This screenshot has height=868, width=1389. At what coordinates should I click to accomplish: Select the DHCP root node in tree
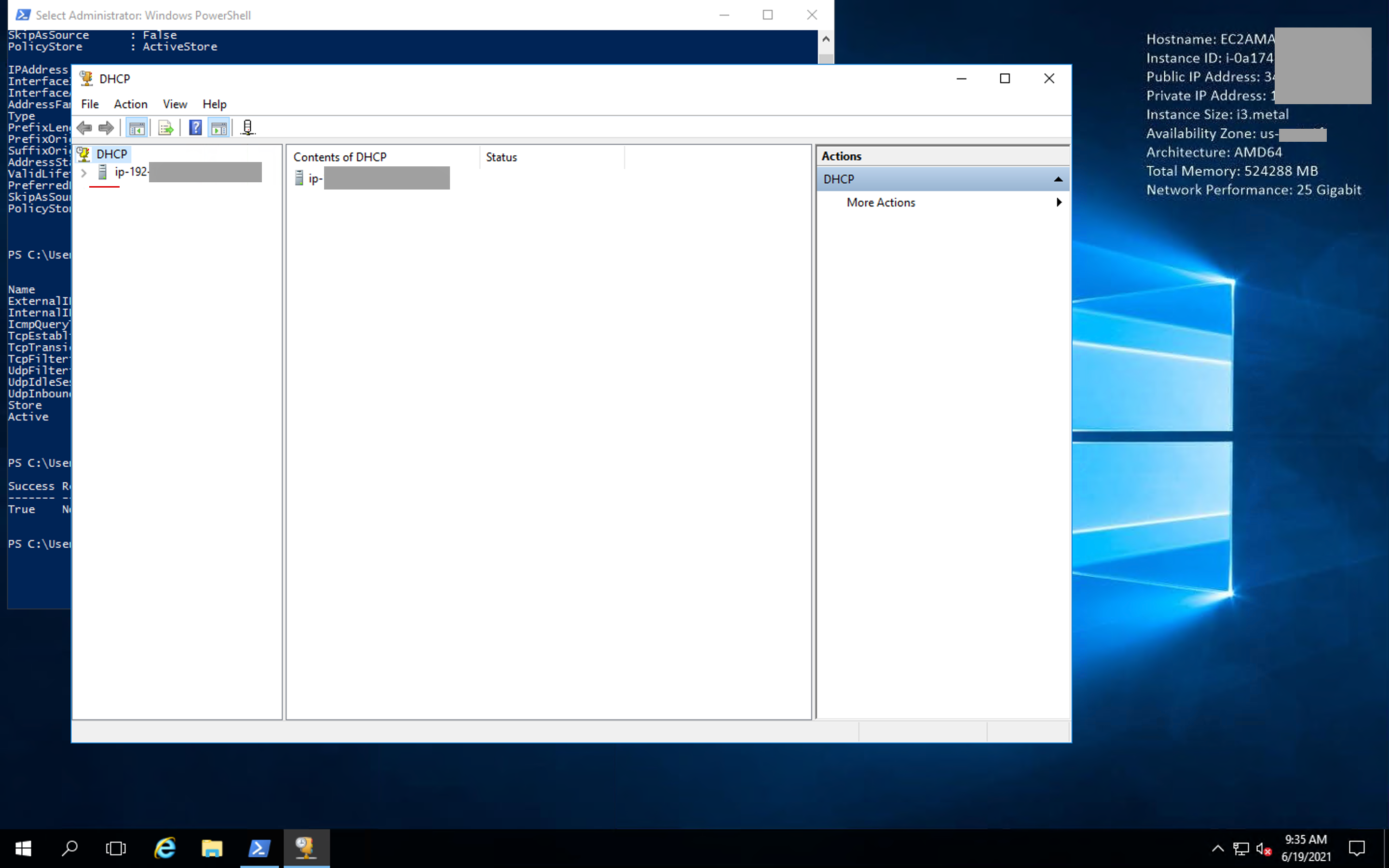click(112, 154)
